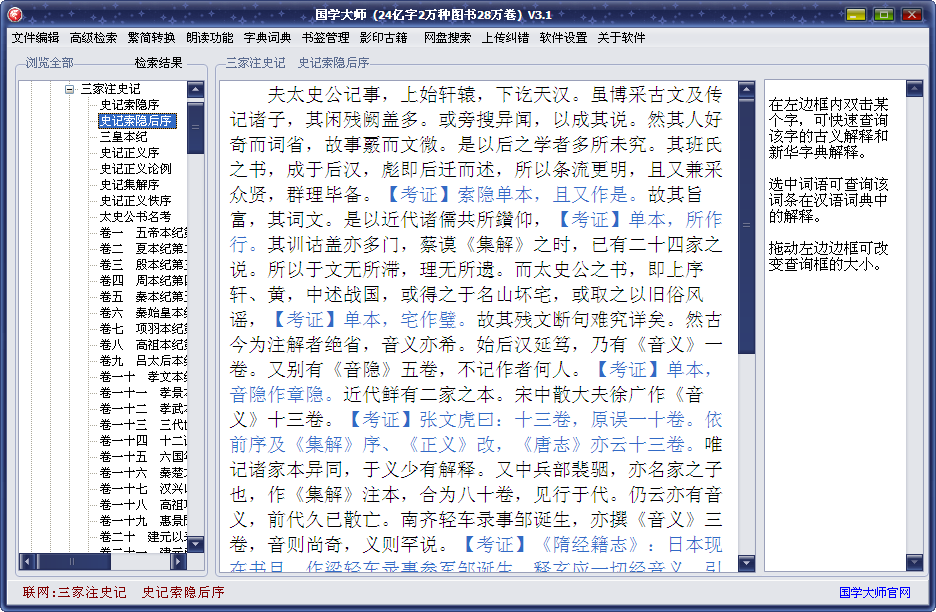
Task: Click the 三家注史记 reading pane header label
Action: pos(255,63)
